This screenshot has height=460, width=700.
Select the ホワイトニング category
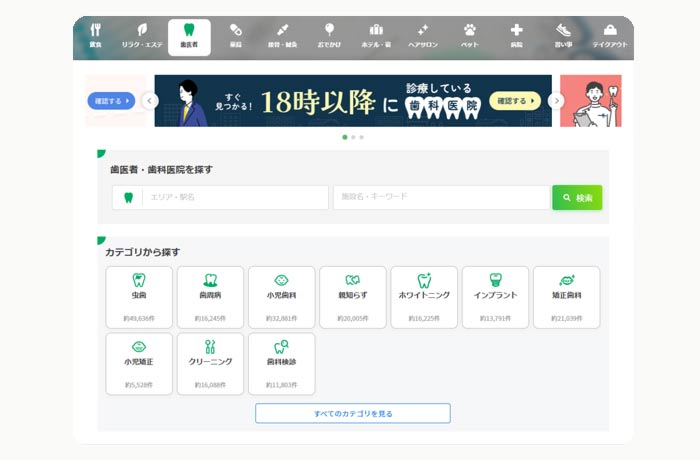click(424, 297)
